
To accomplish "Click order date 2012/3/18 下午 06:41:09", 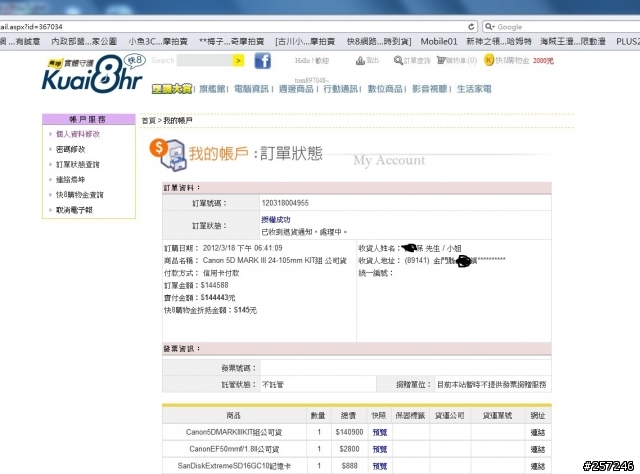I will tap(242, 248).
